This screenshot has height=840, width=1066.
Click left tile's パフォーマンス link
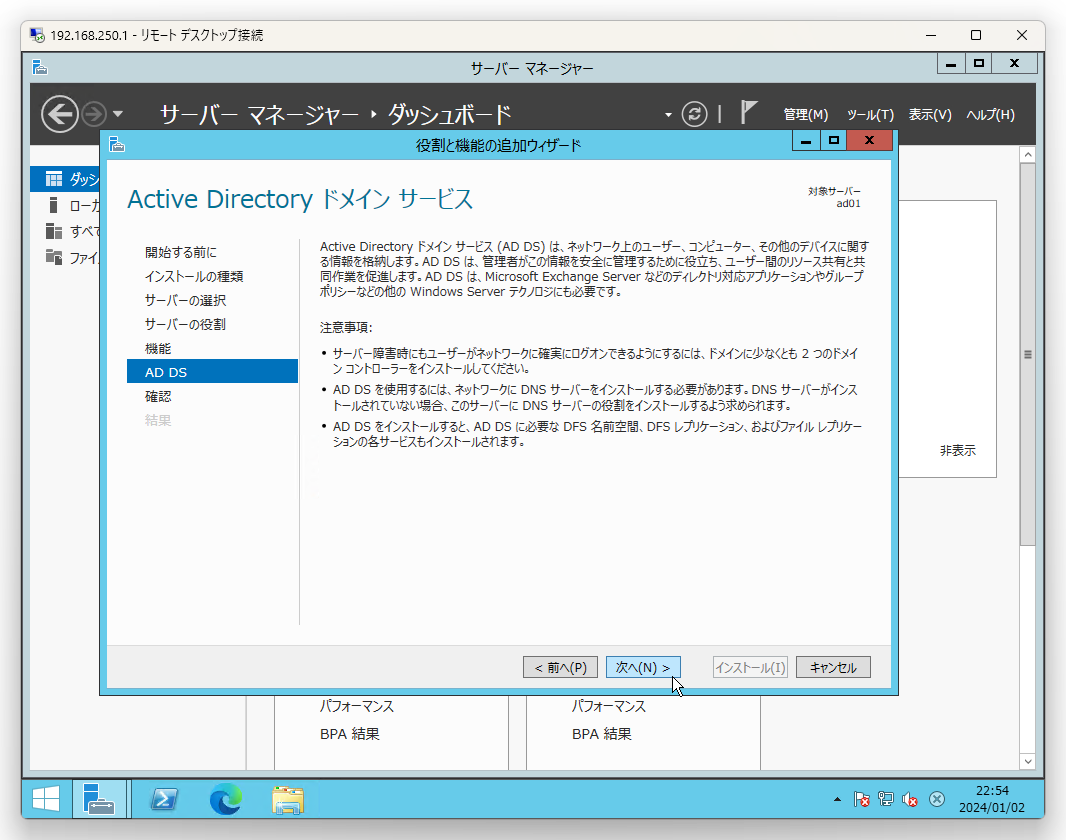point(357,707)
